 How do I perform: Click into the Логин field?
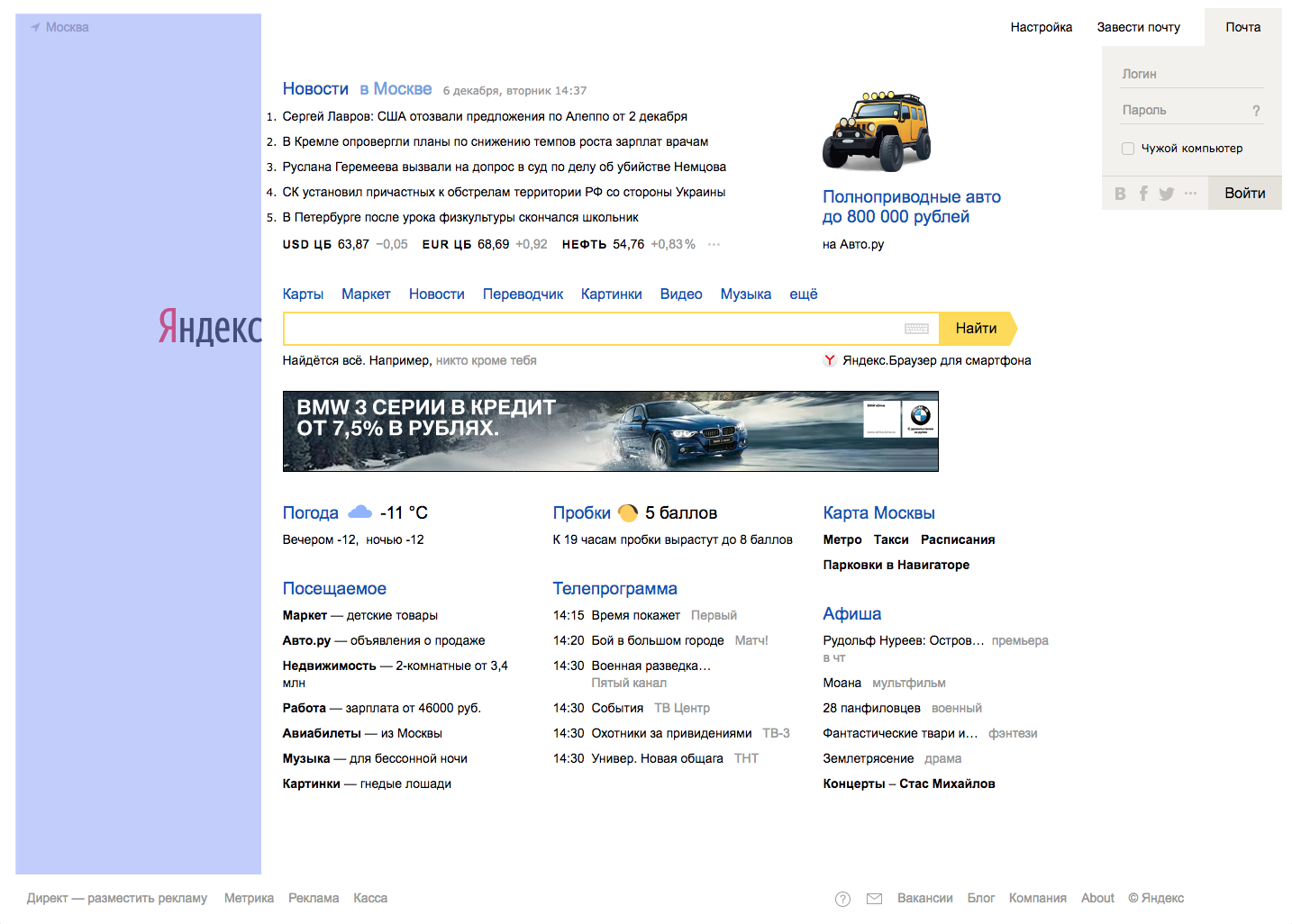[1191, 74]
